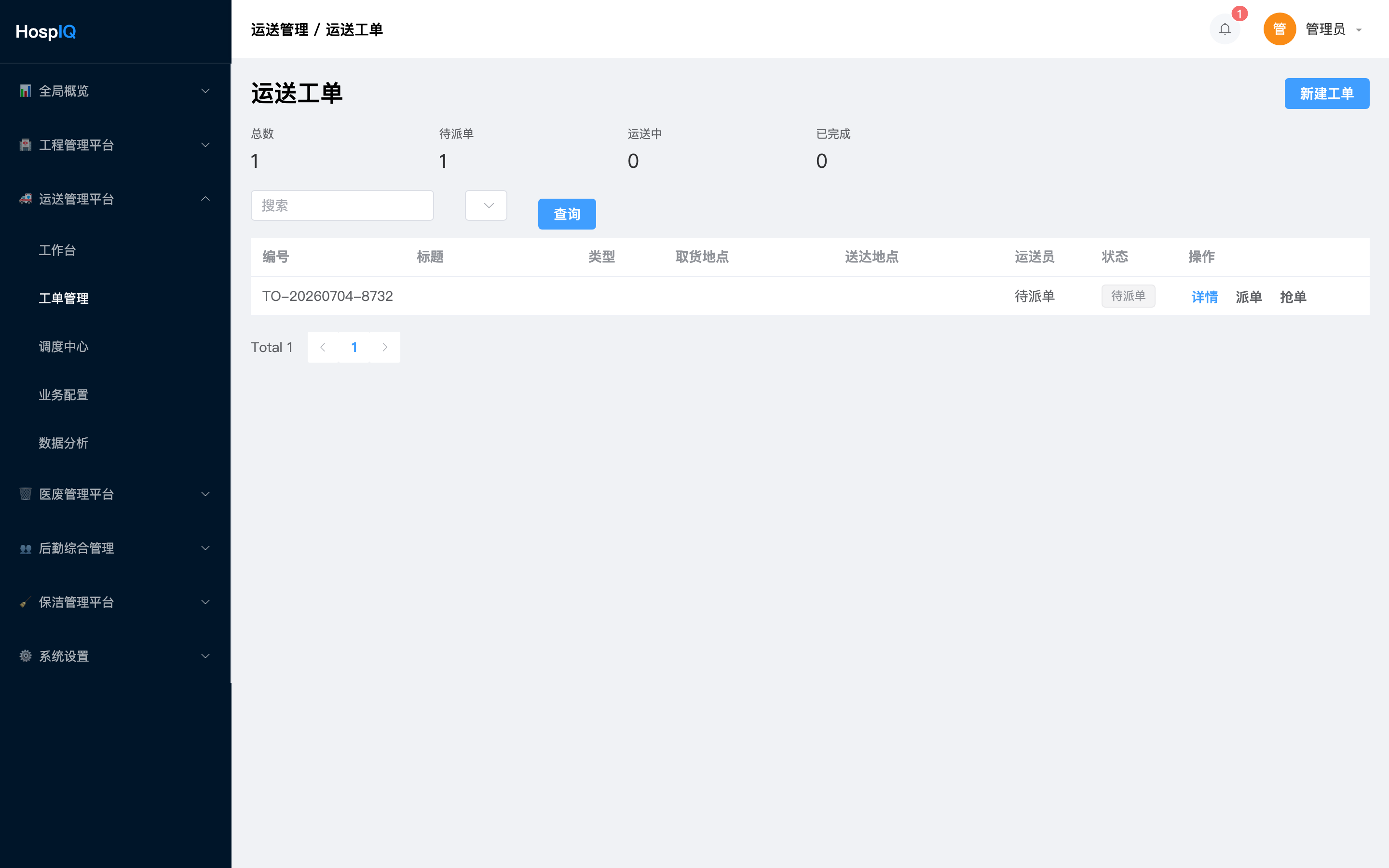Expand 医废管理平台 menu chevron
Screen dimensions: 1389x868
click(x=205, y=494)
